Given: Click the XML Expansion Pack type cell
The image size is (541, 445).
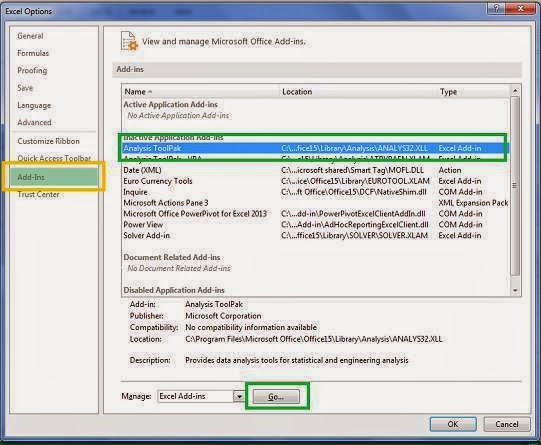Looking at the screenshot, I should click(473, 203).
